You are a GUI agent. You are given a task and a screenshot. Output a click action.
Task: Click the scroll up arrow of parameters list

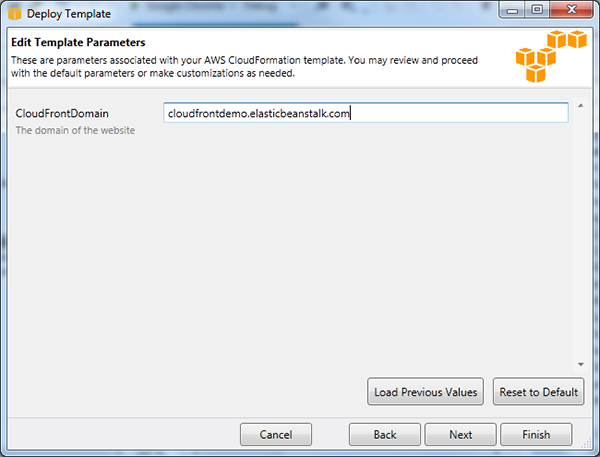(x=580, y=105)
